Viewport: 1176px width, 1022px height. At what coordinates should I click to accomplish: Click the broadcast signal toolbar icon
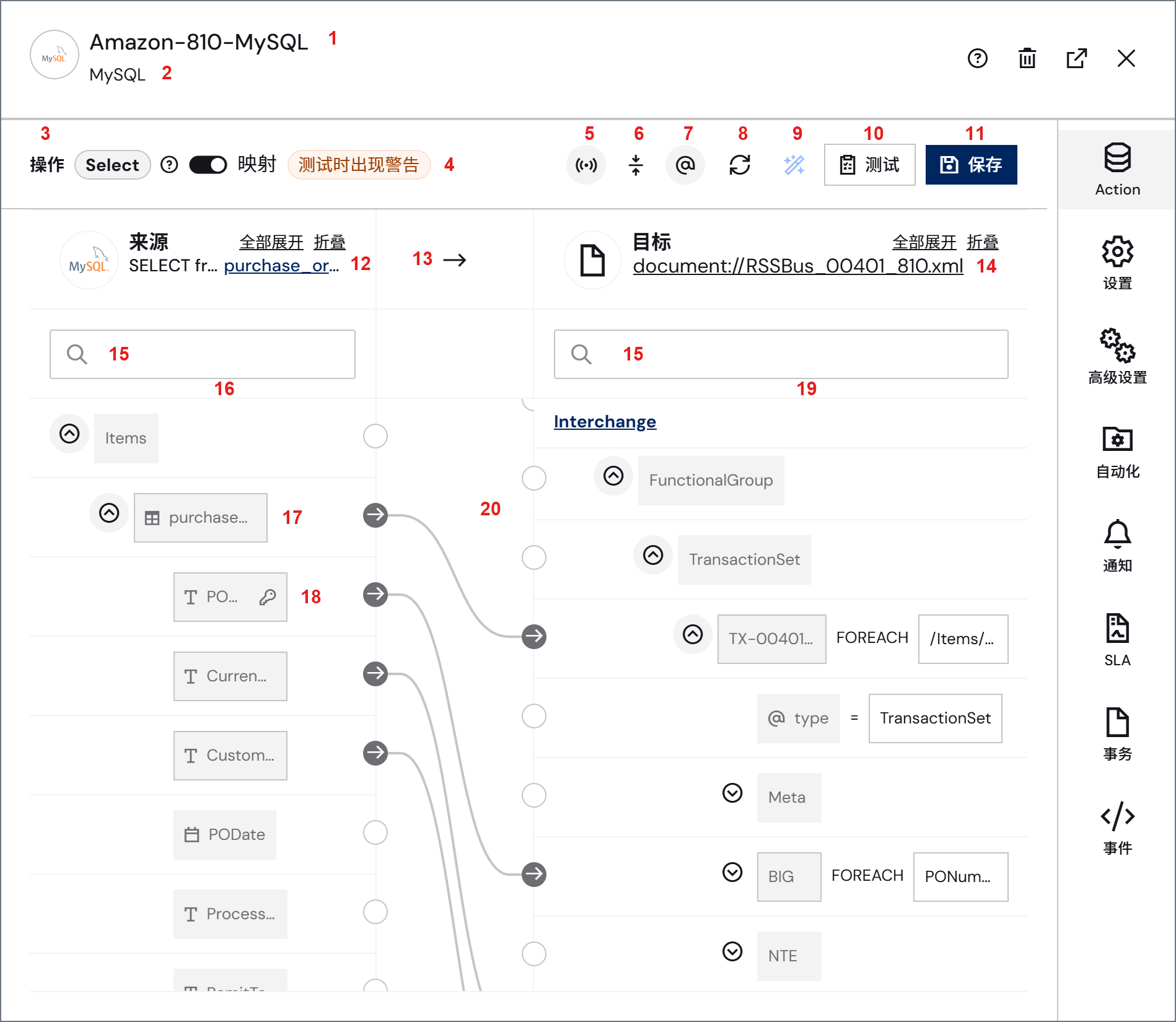pyautogui.click(x=586, y=165)
